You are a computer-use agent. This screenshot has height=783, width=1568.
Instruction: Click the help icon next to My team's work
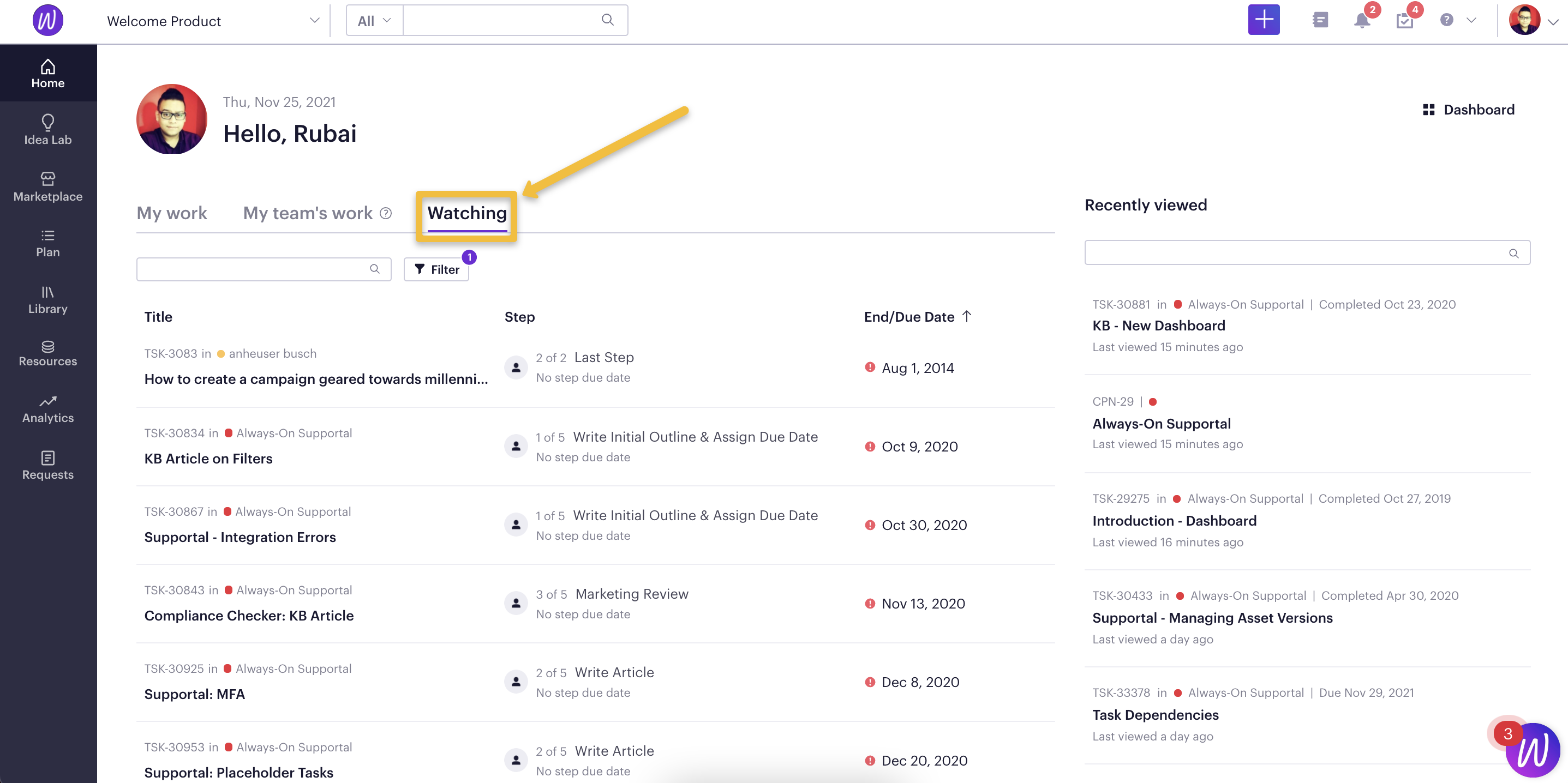tap(386, 213)
